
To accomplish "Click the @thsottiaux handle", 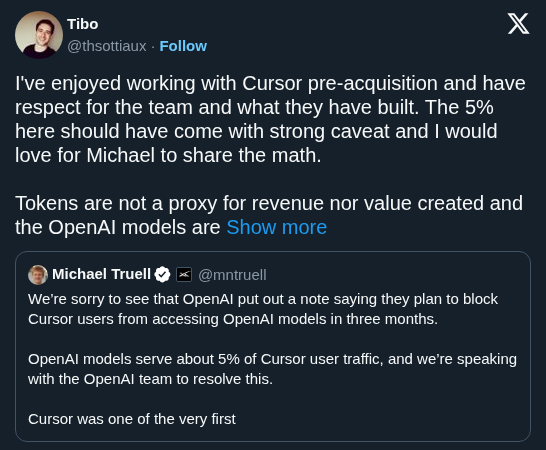I will (x=107, y=46).
